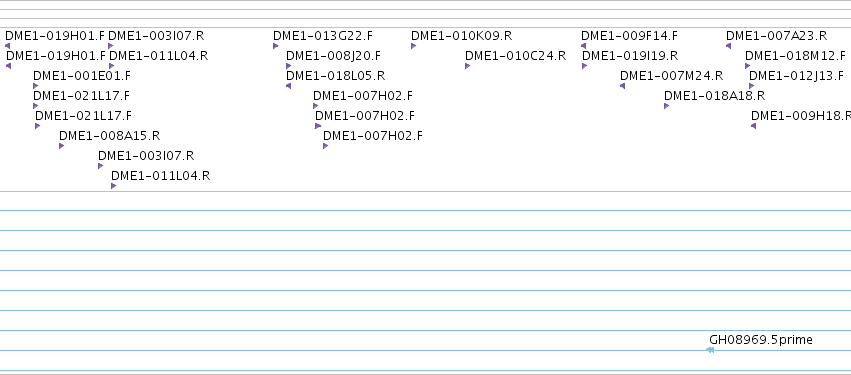Click the left-pointing arrow under DME1-018L05.R
This screenshot has width=851, height=375.
(x=288, y=86)
